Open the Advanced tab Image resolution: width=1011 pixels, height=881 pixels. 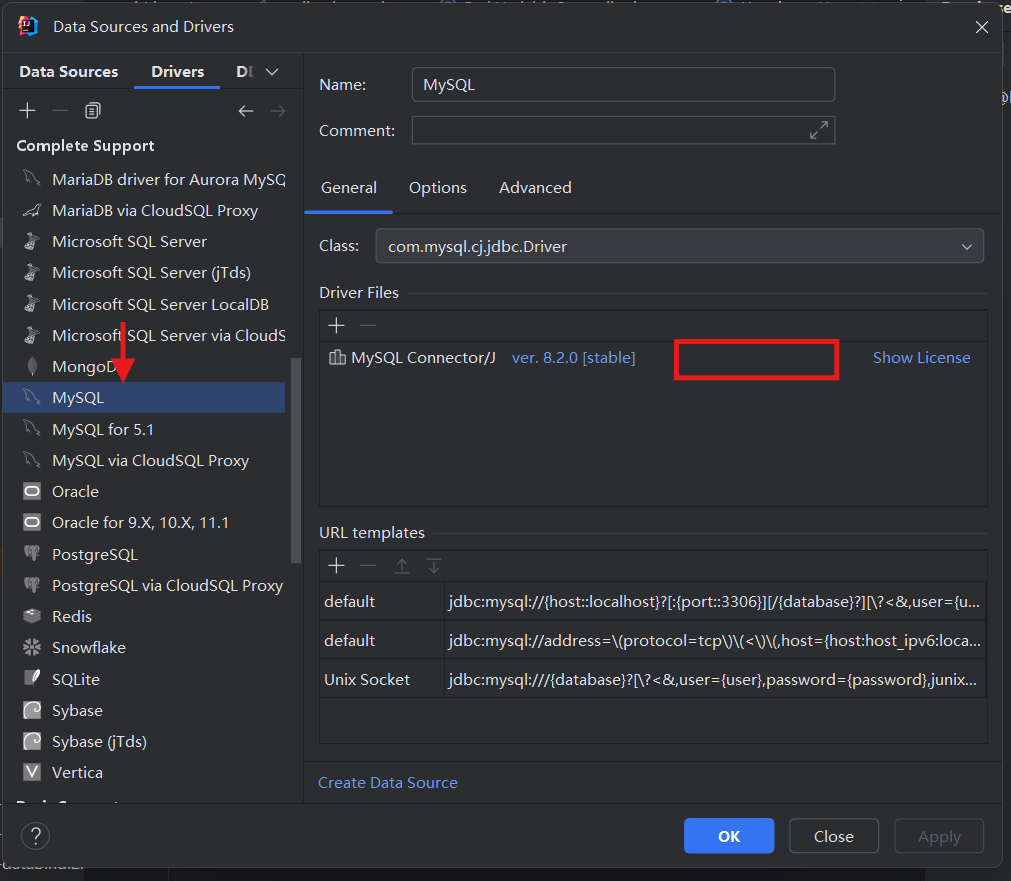(535, 188)
